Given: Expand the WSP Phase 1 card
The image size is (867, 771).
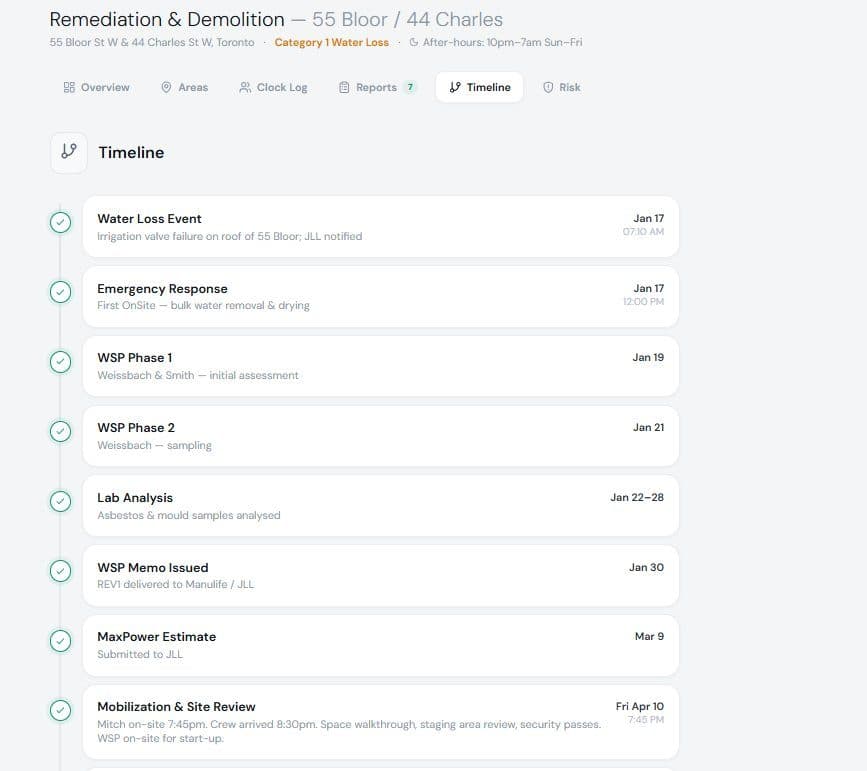Looking at the screenshot, I should tap(381, 366).
